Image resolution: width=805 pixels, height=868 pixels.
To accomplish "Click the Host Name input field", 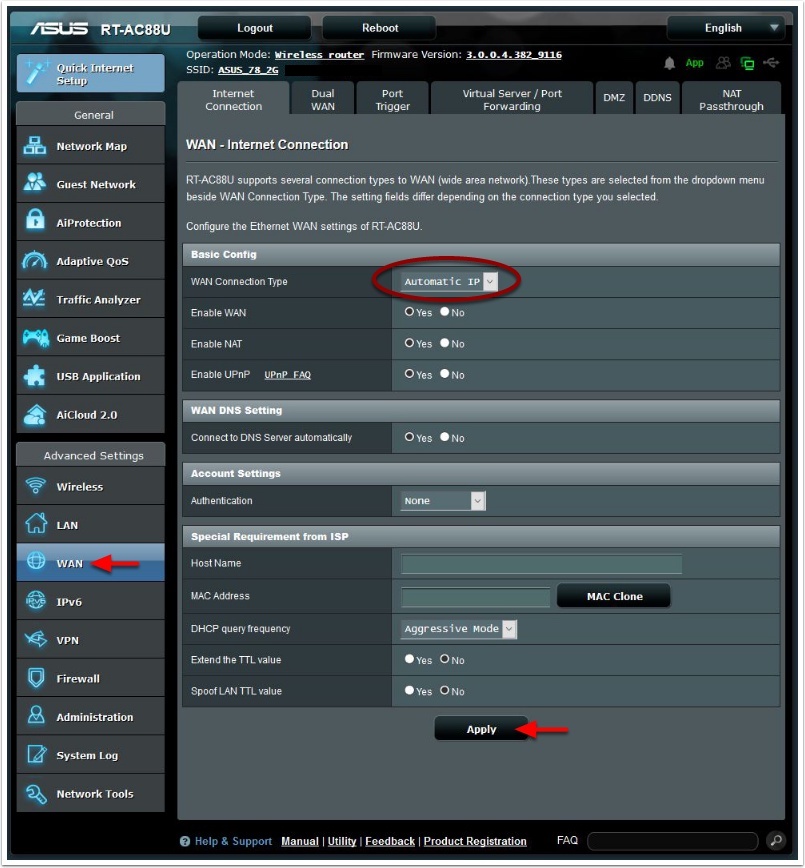I will [x=541, y=564].
